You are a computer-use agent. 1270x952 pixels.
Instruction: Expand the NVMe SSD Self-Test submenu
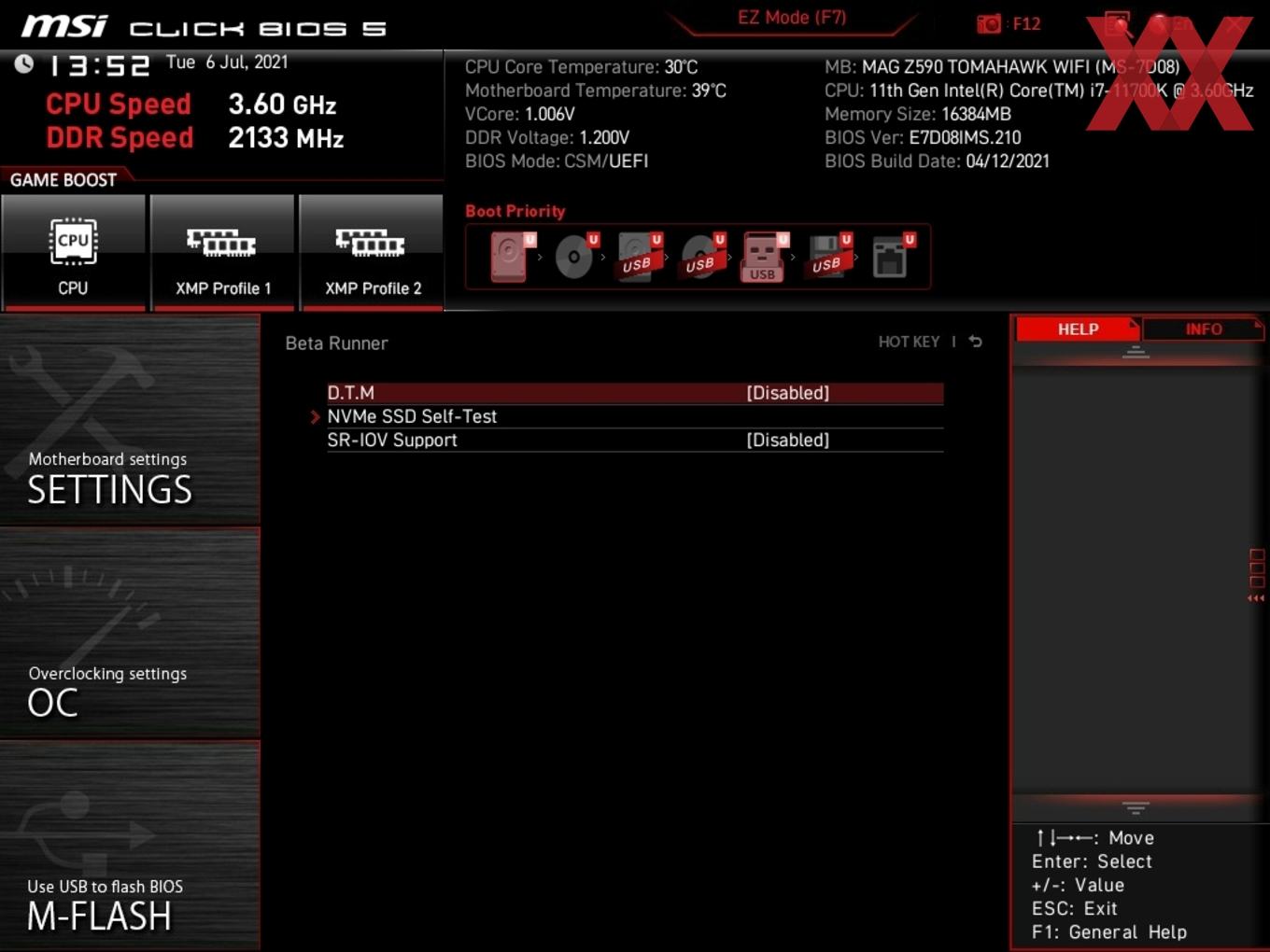coord(412,416)
